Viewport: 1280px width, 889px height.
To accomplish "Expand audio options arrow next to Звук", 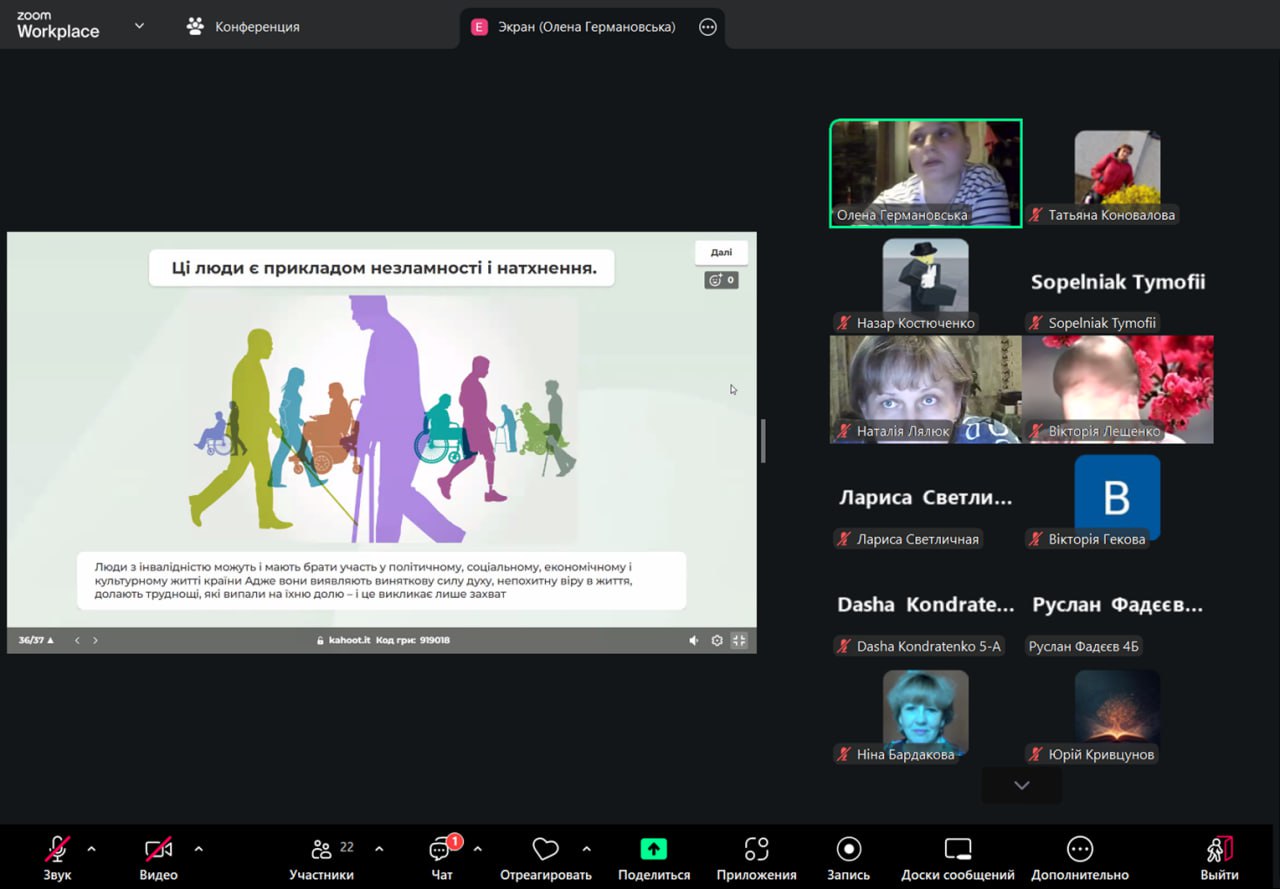I will [x=92, y=849].
